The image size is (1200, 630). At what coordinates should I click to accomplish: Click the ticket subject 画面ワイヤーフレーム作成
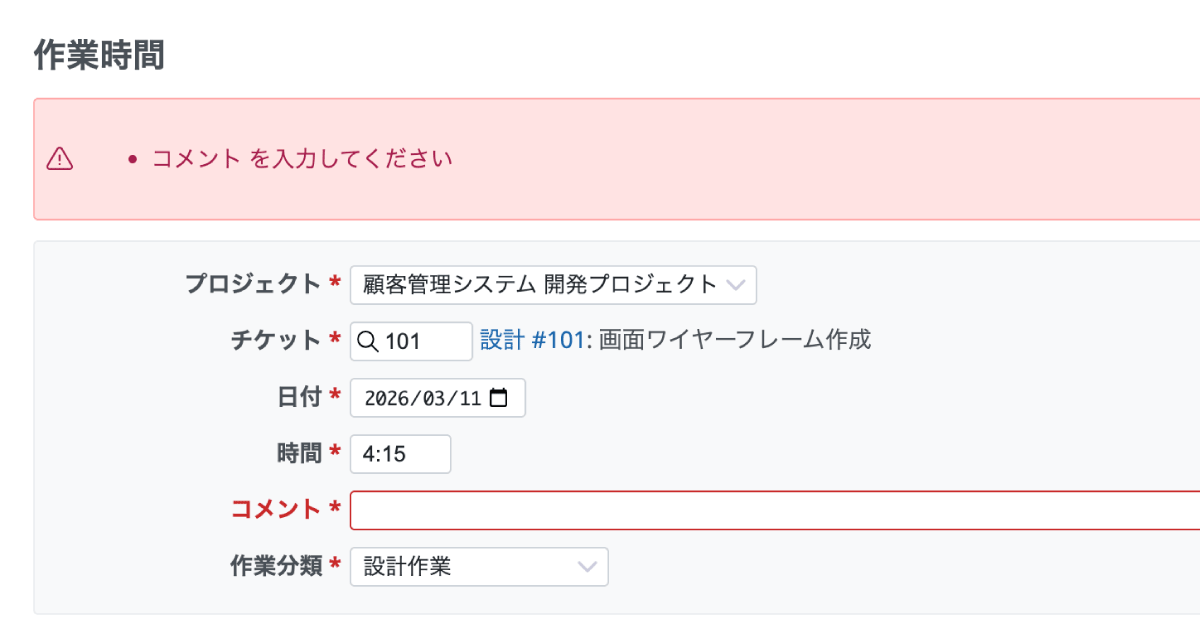[735, 340]
